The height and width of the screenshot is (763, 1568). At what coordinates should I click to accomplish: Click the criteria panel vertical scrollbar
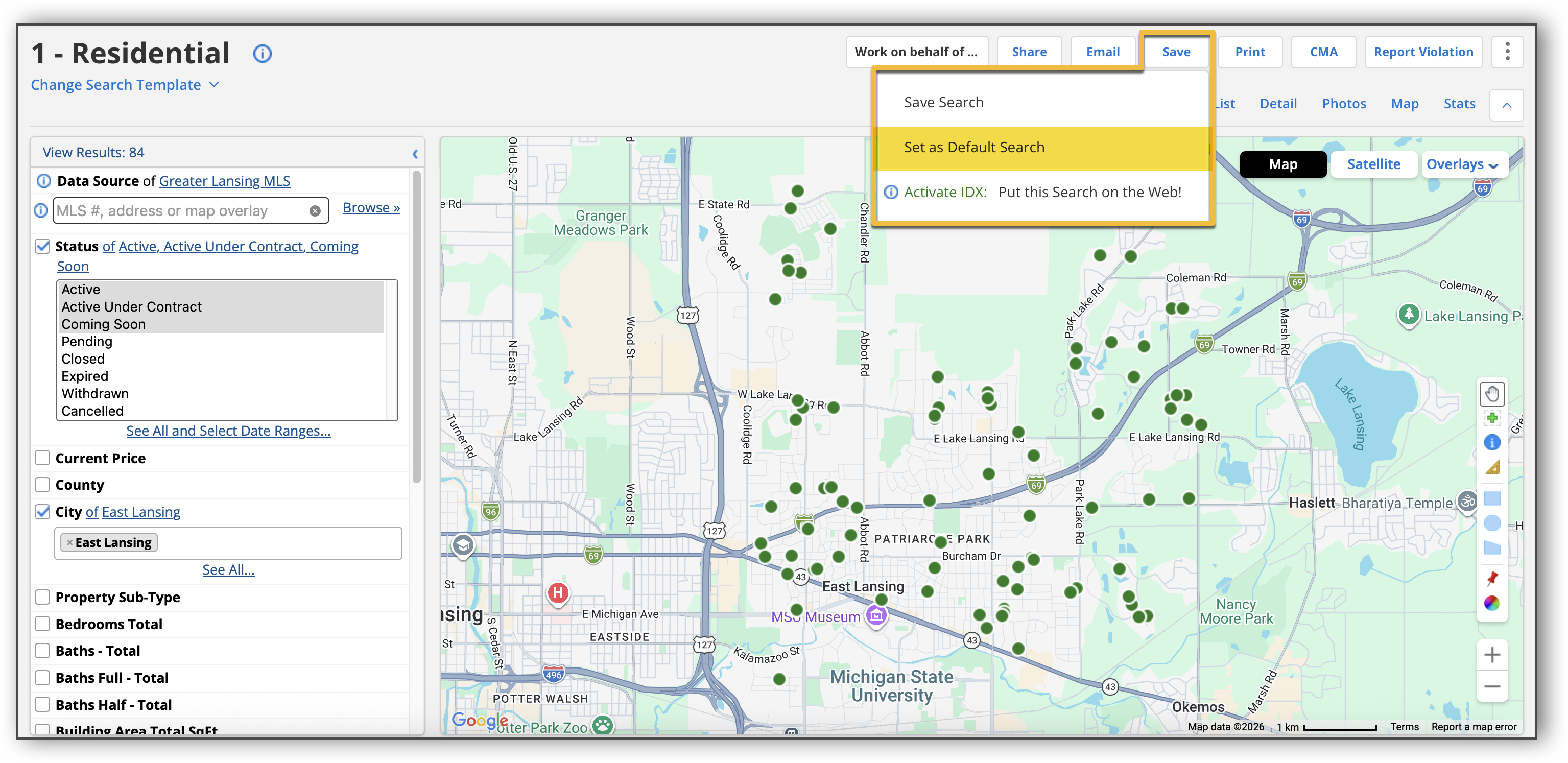(x=416, y=327)
